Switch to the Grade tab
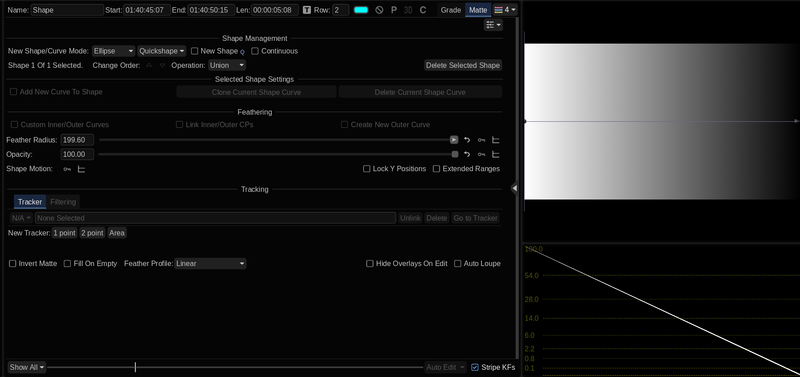This screenshot has width=800, height=377. pos(451,10)
